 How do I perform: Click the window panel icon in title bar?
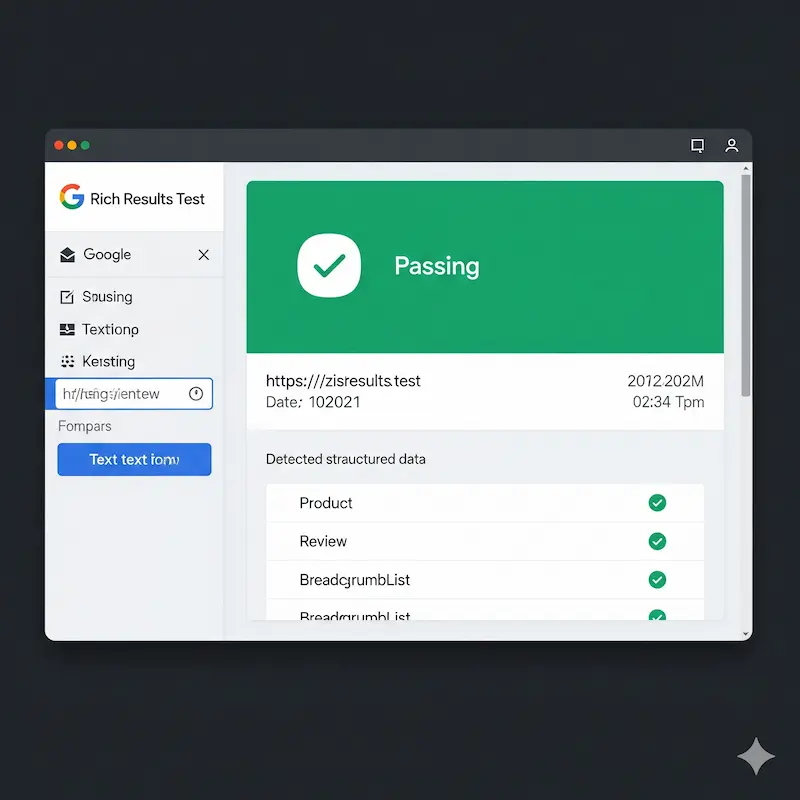[x=698, y=145]
